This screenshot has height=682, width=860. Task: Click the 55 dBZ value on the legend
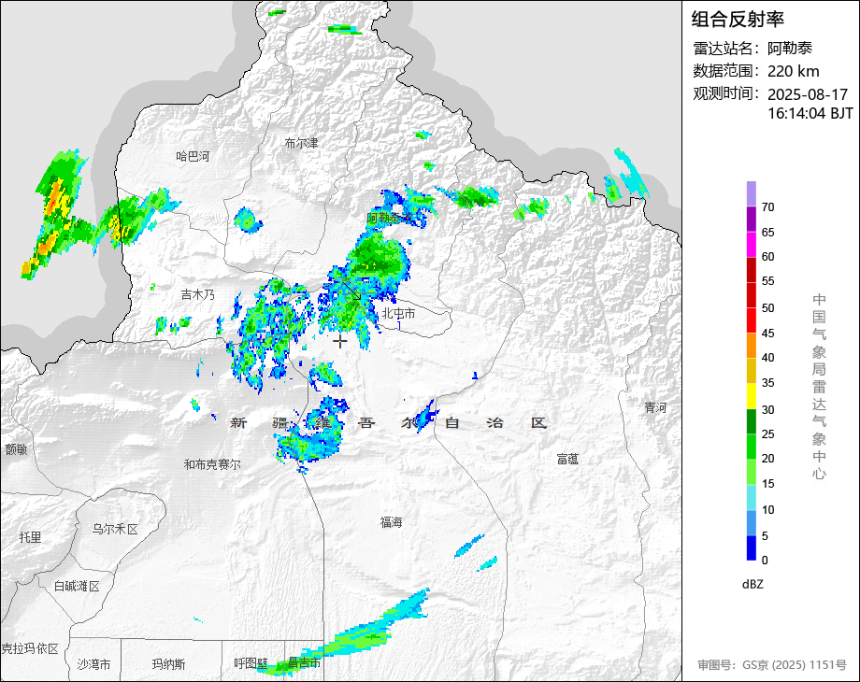pyautogui.click(x=768, y=281)
